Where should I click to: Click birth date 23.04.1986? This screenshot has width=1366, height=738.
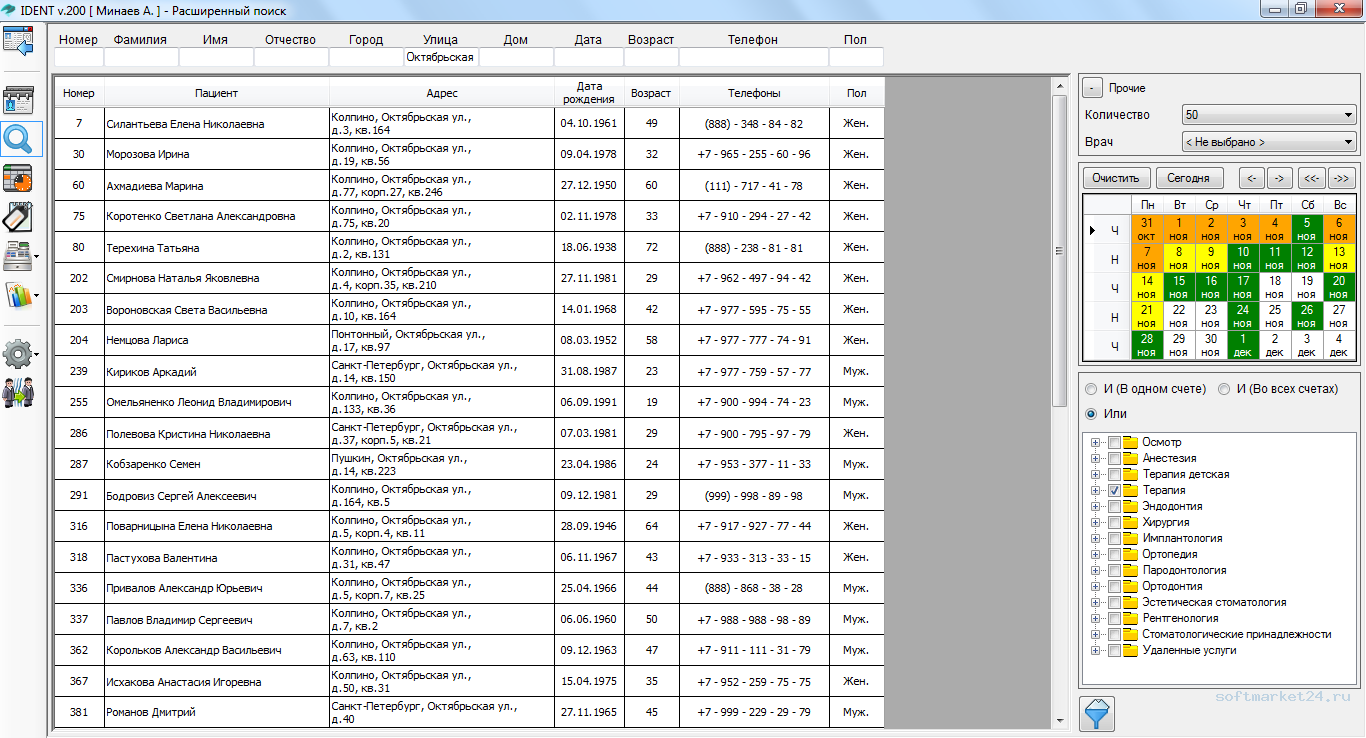tap(589, 465)
